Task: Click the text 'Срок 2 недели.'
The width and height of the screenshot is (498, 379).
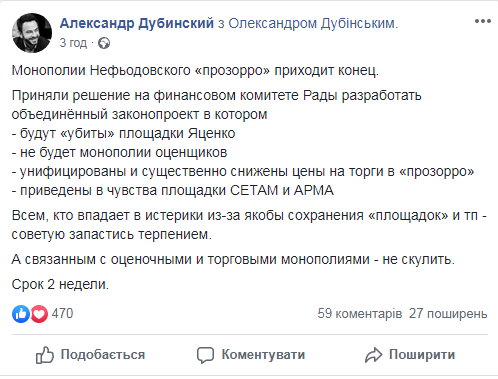Action: [60, 285]
